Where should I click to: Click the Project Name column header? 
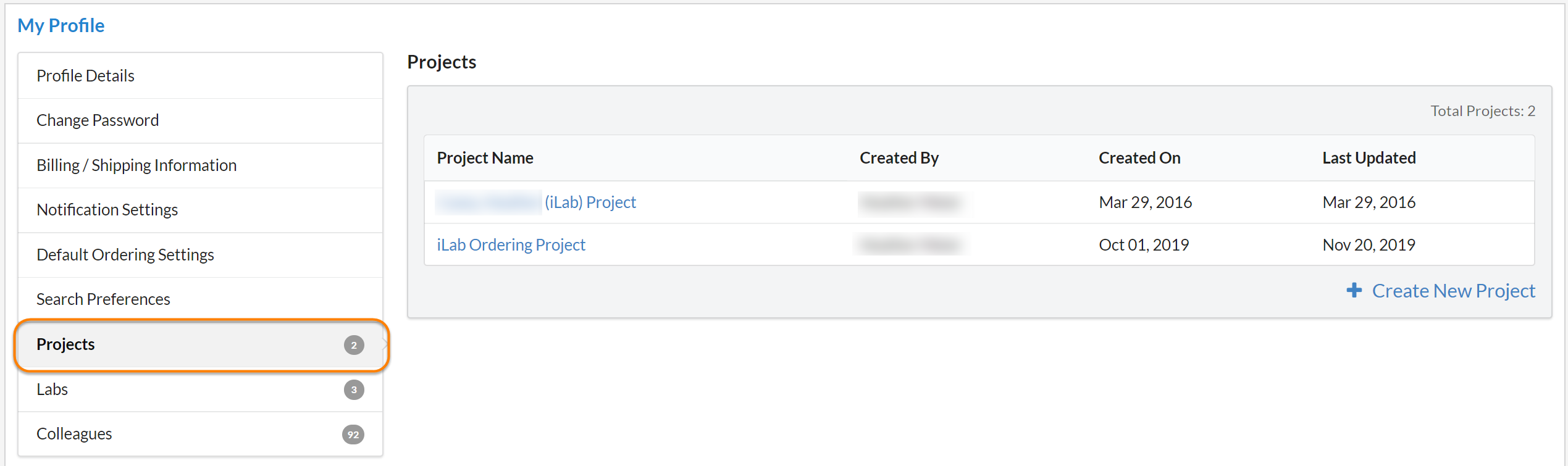(x=485, y=158)
